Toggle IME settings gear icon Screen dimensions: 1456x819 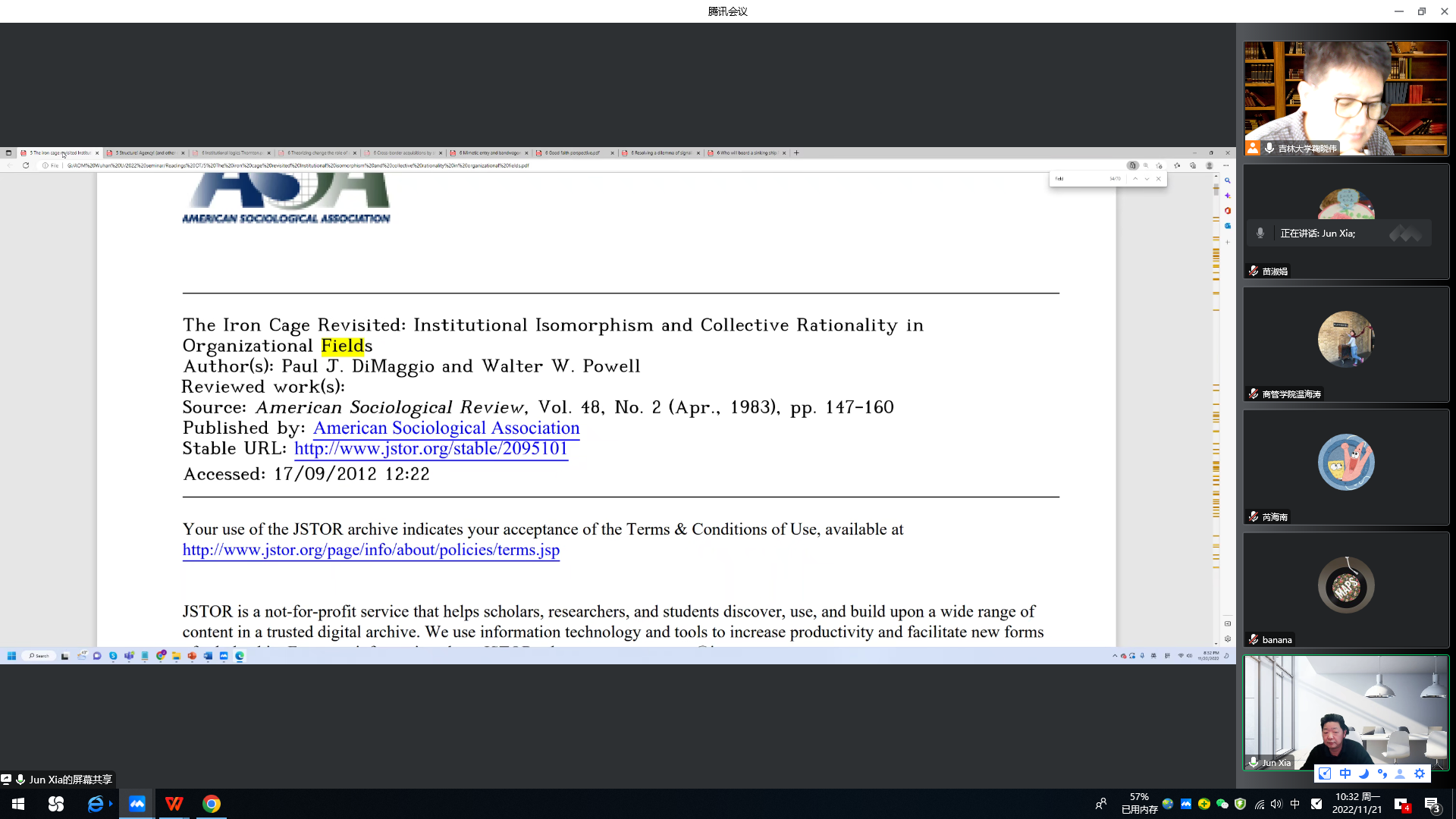point(1420,773)
